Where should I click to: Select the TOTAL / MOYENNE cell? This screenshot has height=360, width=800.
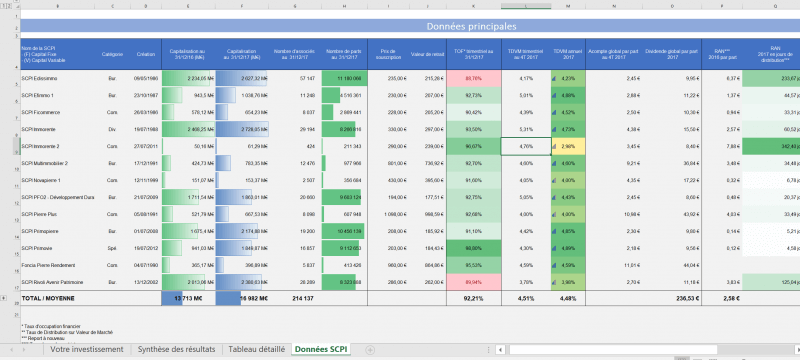pos(57,298)
